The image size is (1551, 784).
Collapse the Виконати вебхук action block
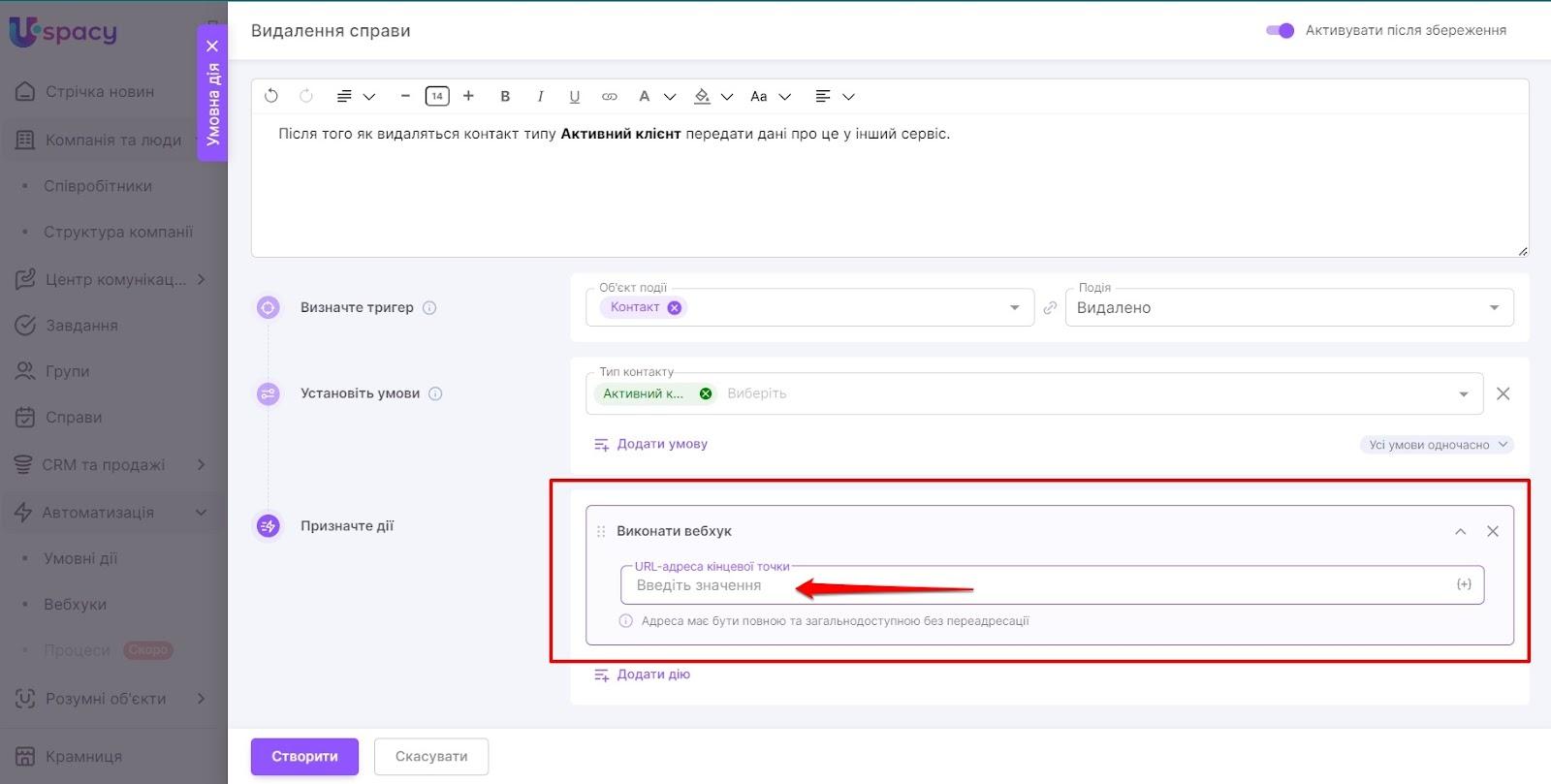click(x=1460, y=531)
